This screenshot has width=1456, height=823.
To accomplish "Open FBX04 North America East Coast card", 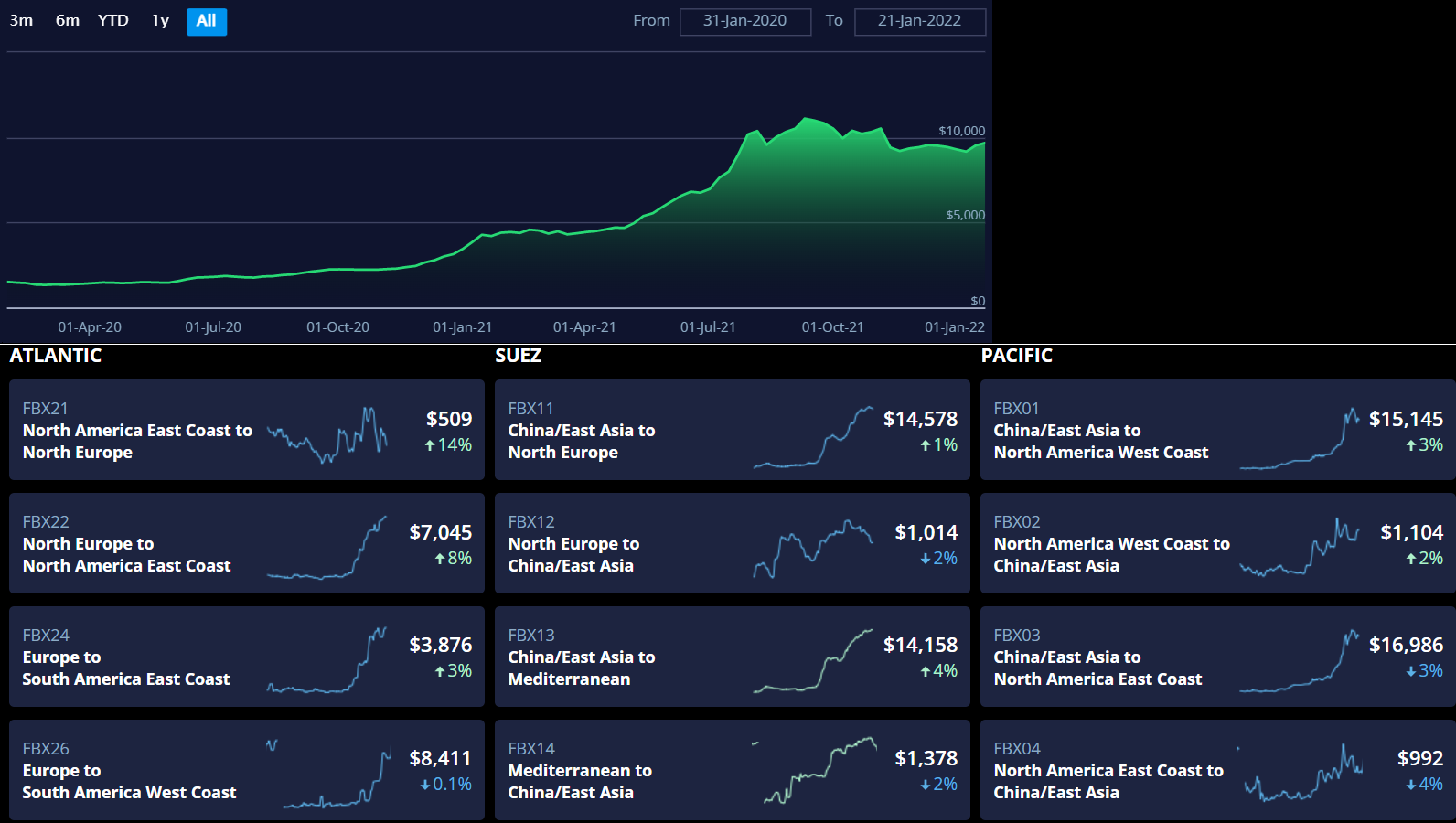I will 1108,771.
